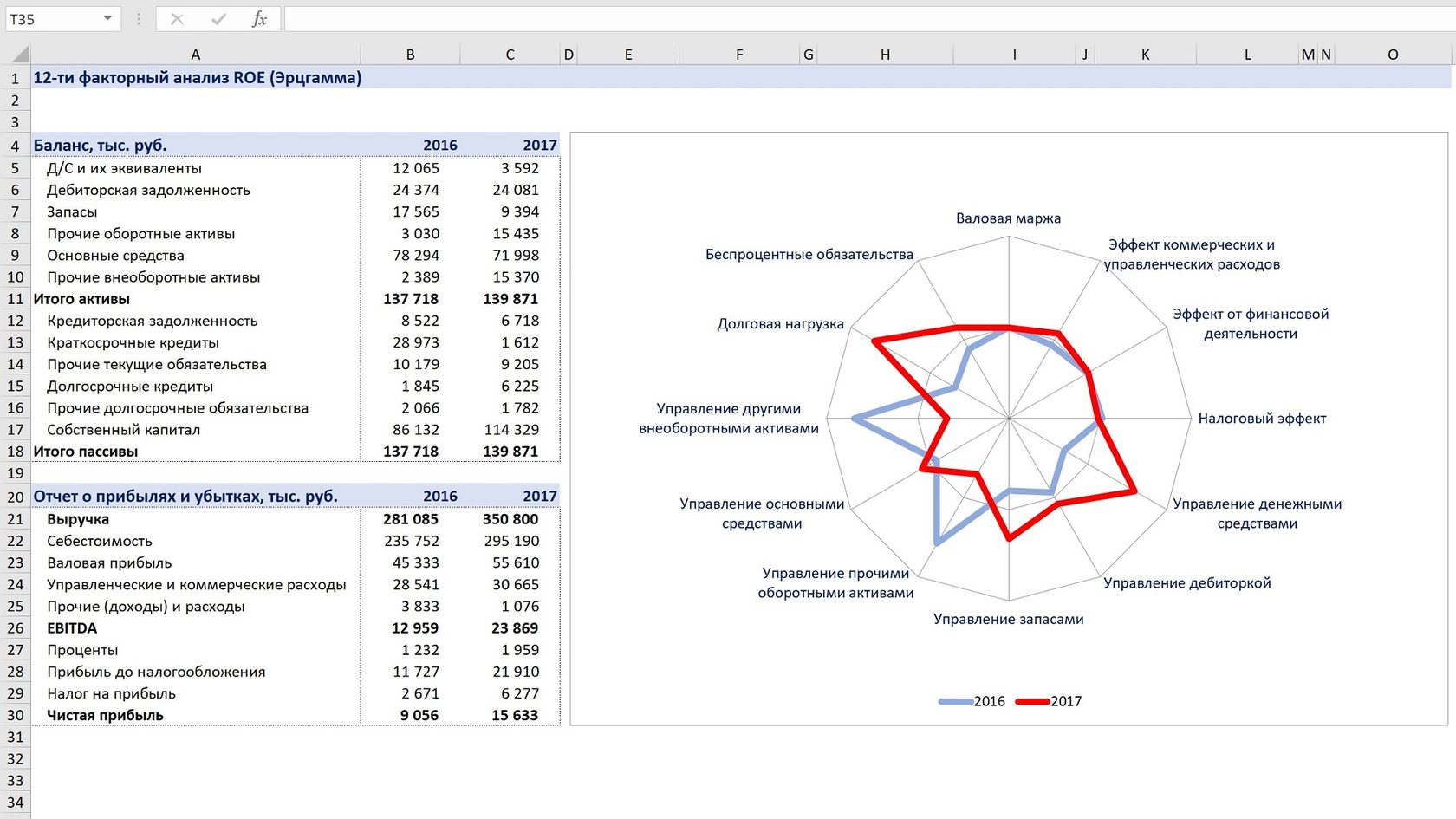
Task: Click chart axis label 'Долговая нагрузка'
Action: coord(780,324)
